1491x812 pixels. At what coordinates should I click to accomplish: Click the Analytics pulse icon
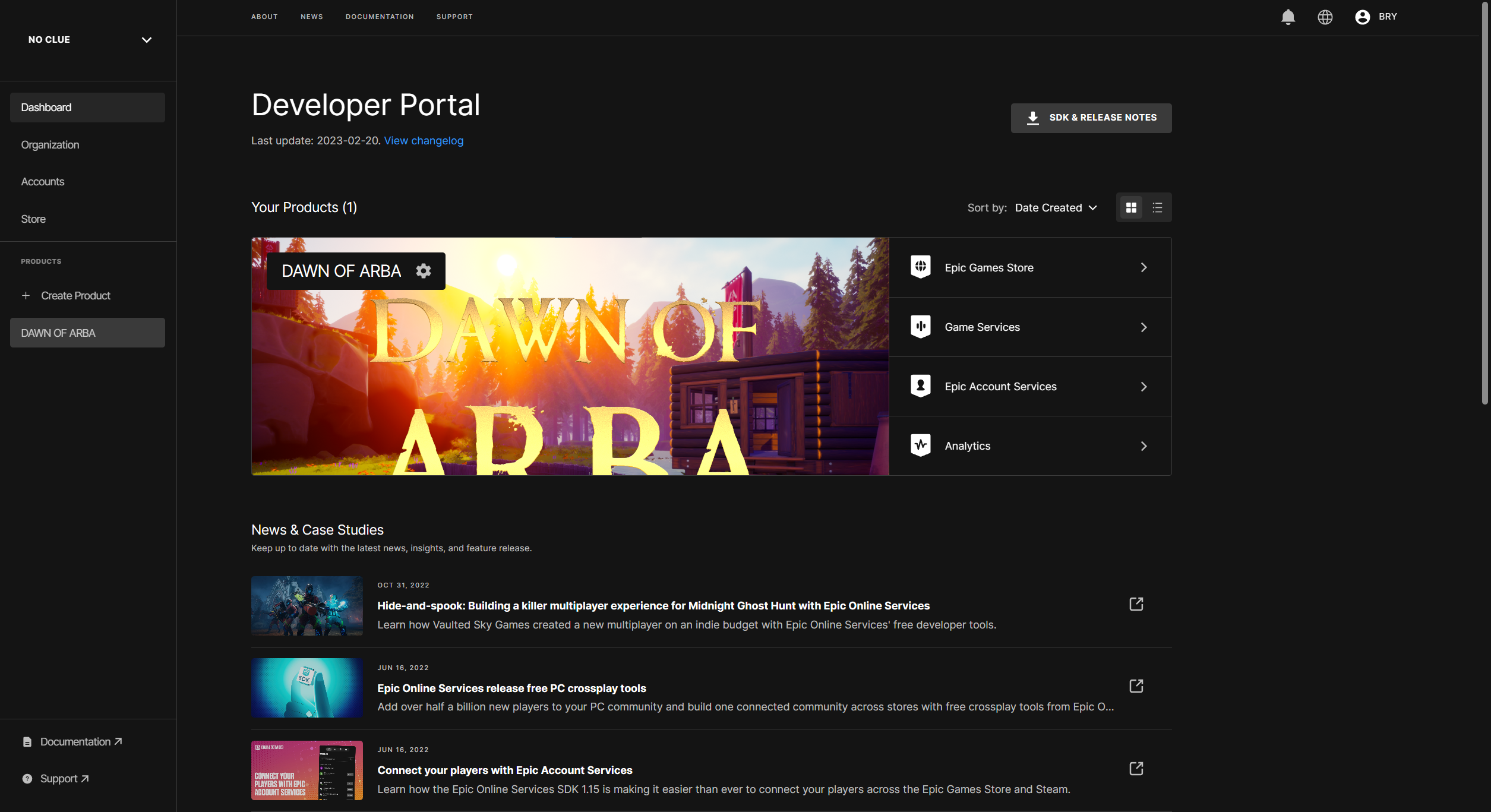[x=920, y=446]
